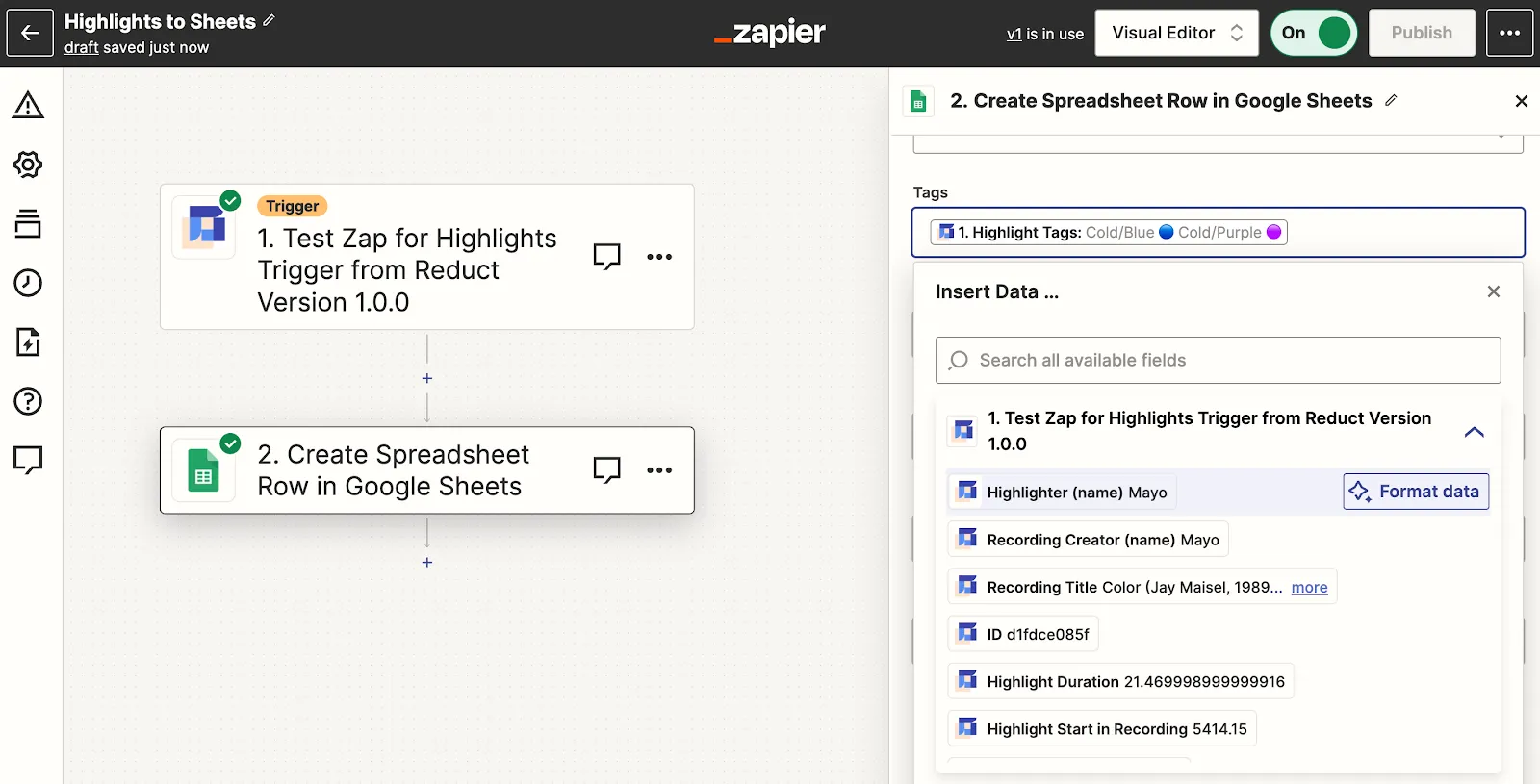Go back using the arrow button
The height and width of the screenshot is (784, 1540).
click(x=30, y=33)
